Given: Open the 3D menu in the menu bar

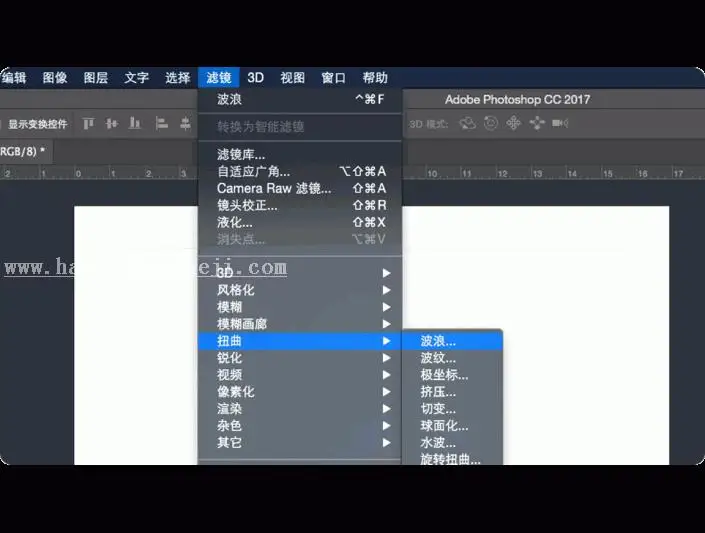Looking at the screenshot, I should click(x=255, y=77).
